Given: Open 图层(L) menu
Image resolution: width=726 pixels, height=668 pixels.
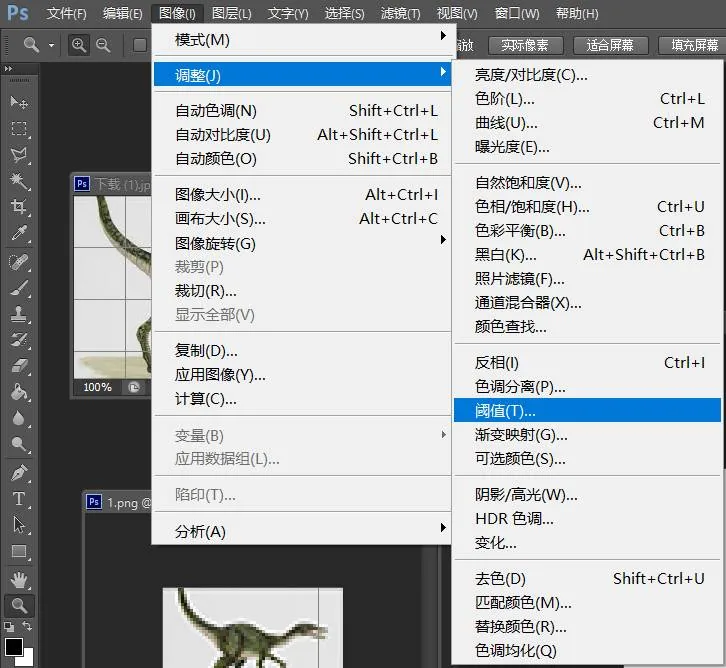Looking at the screenshot, I should pyautogui.click(x=232, y=13).
